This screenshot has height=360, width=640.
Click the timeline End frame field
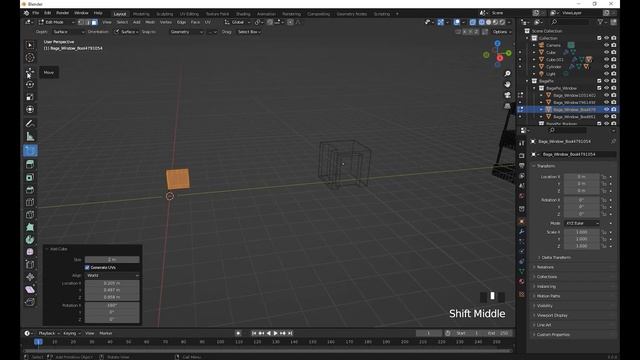(x=499, y=333)
